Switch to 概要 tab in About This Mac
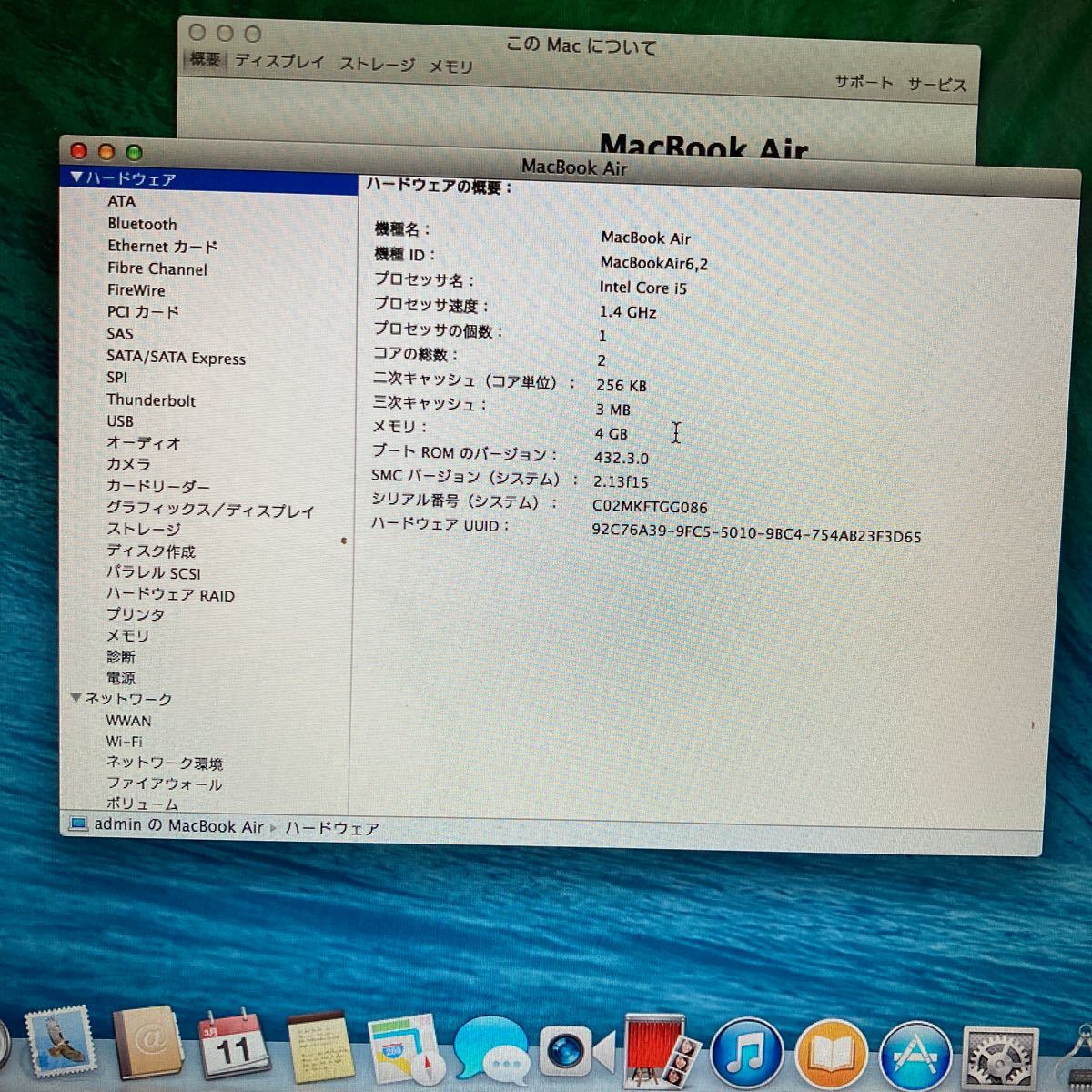 tap(206, 60)
